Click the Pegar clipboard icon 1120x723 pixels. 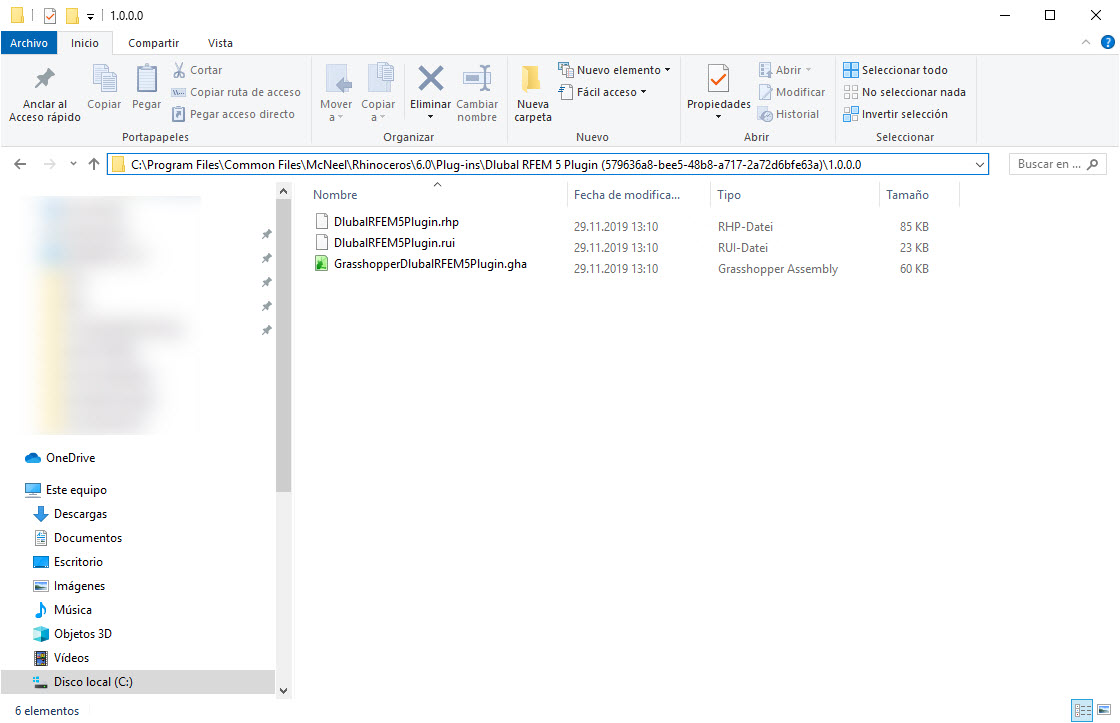pos(146,87)
